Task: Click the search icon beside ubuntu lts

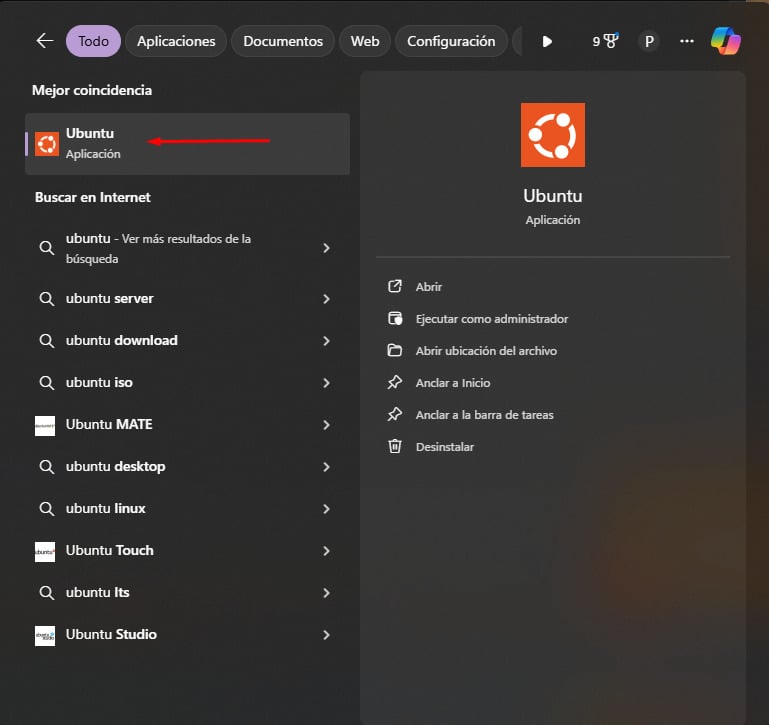Action: click(x=47, y=593)
